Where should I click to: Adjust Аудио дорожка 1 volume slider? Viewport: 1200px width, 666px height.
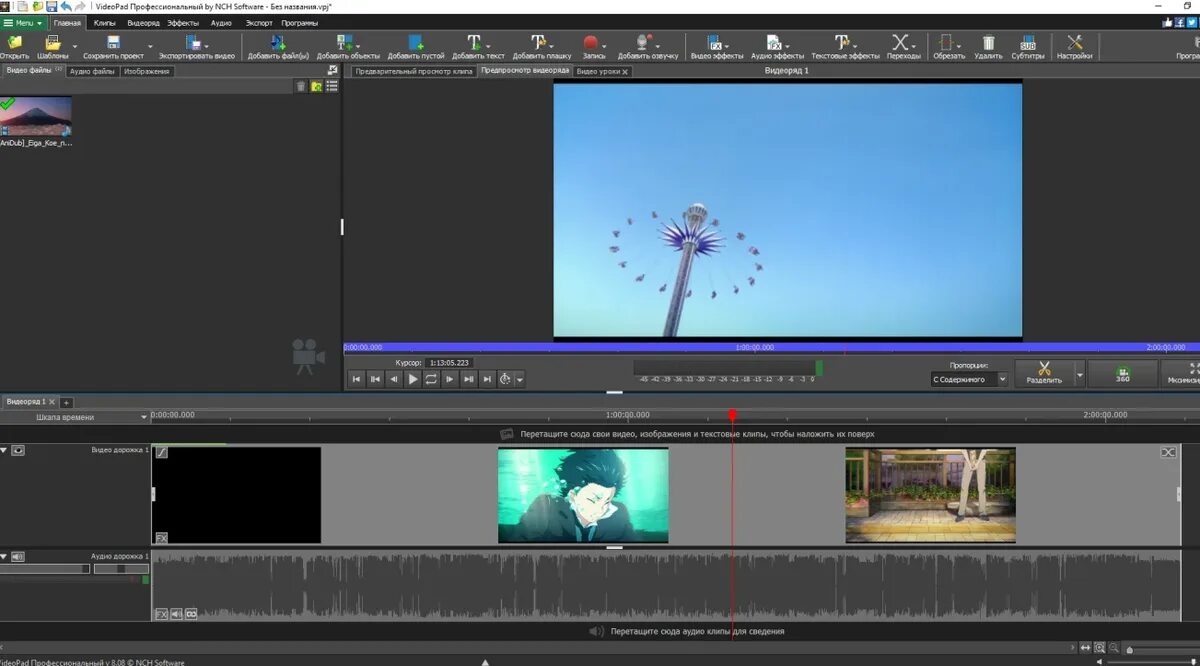tap(45, 569)
